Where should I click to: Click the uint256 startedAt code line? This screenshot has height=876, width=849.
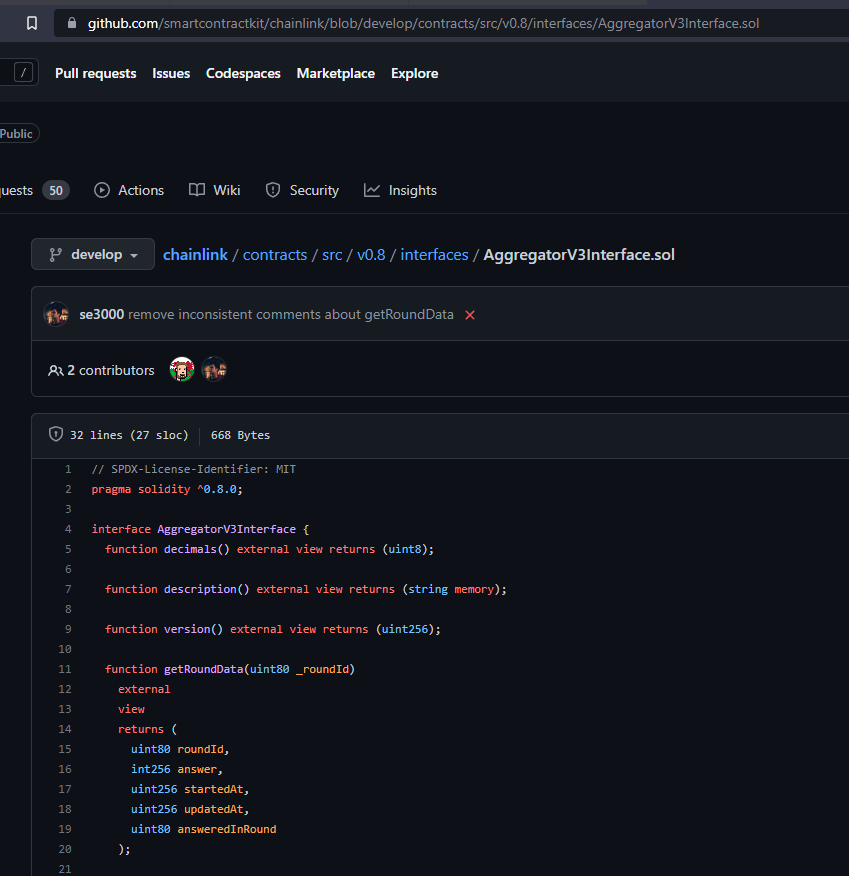(190, 789)
